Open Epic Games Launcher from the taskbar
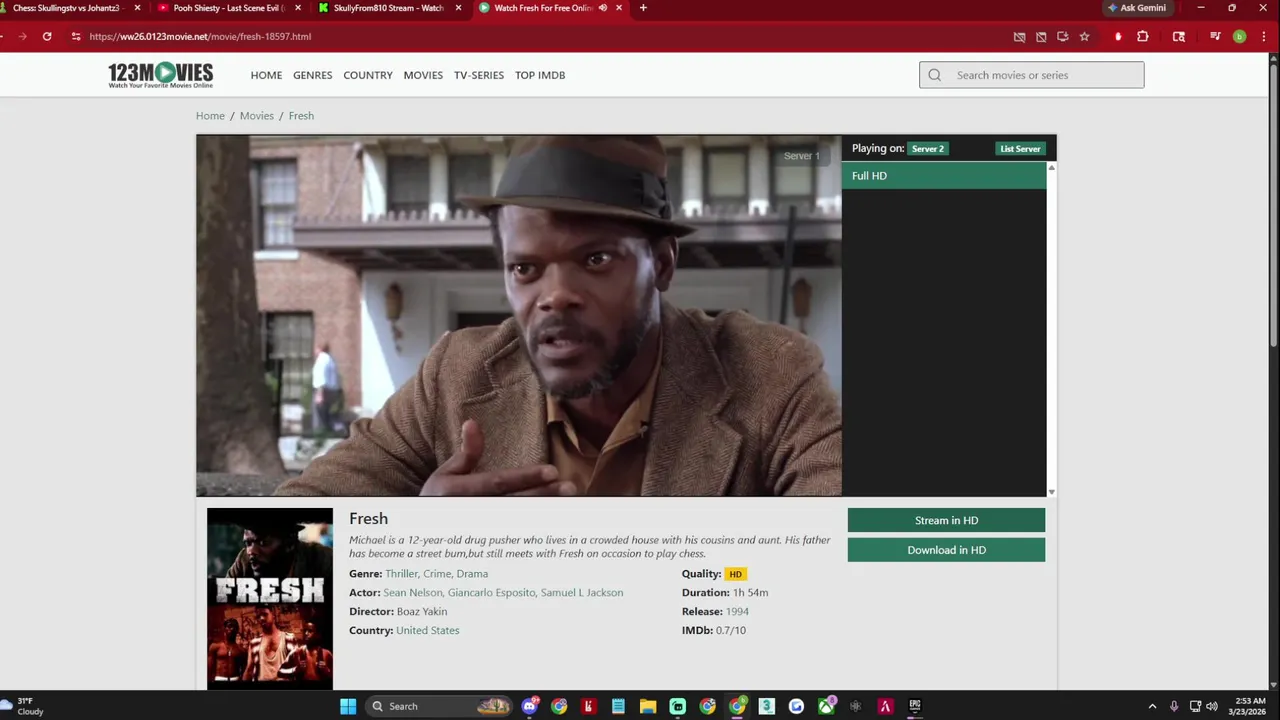 [x=915, y=706]
